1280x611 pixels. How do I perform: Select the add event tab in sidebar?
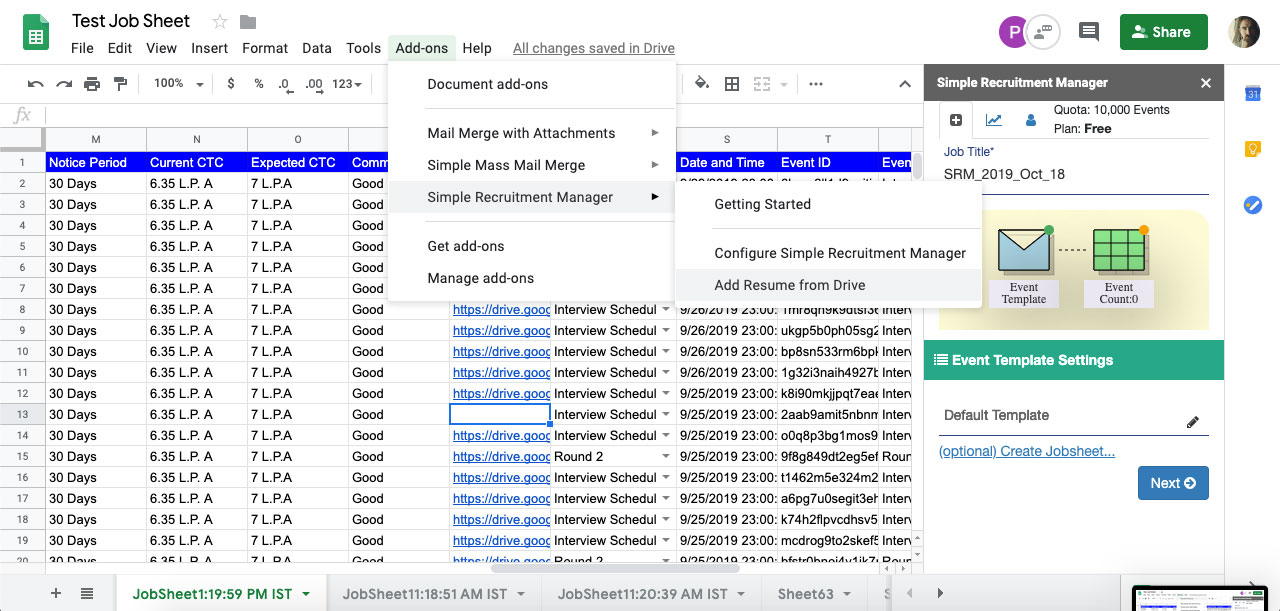[x=956, y=120]
